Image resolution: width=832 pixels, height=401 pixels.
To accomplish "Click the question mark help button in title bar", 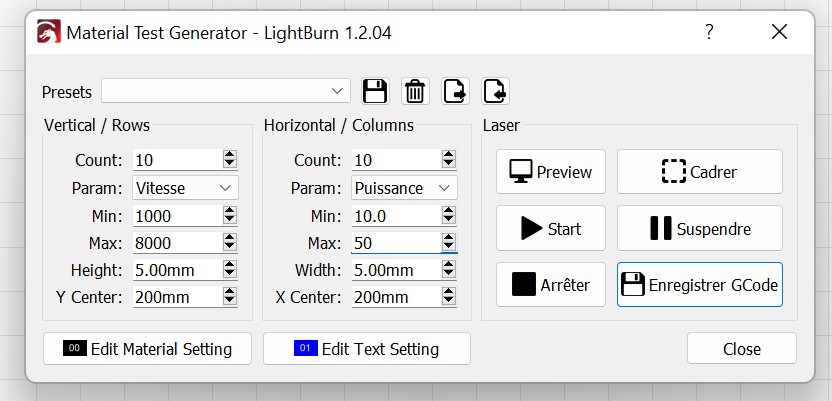I will 709,32.
